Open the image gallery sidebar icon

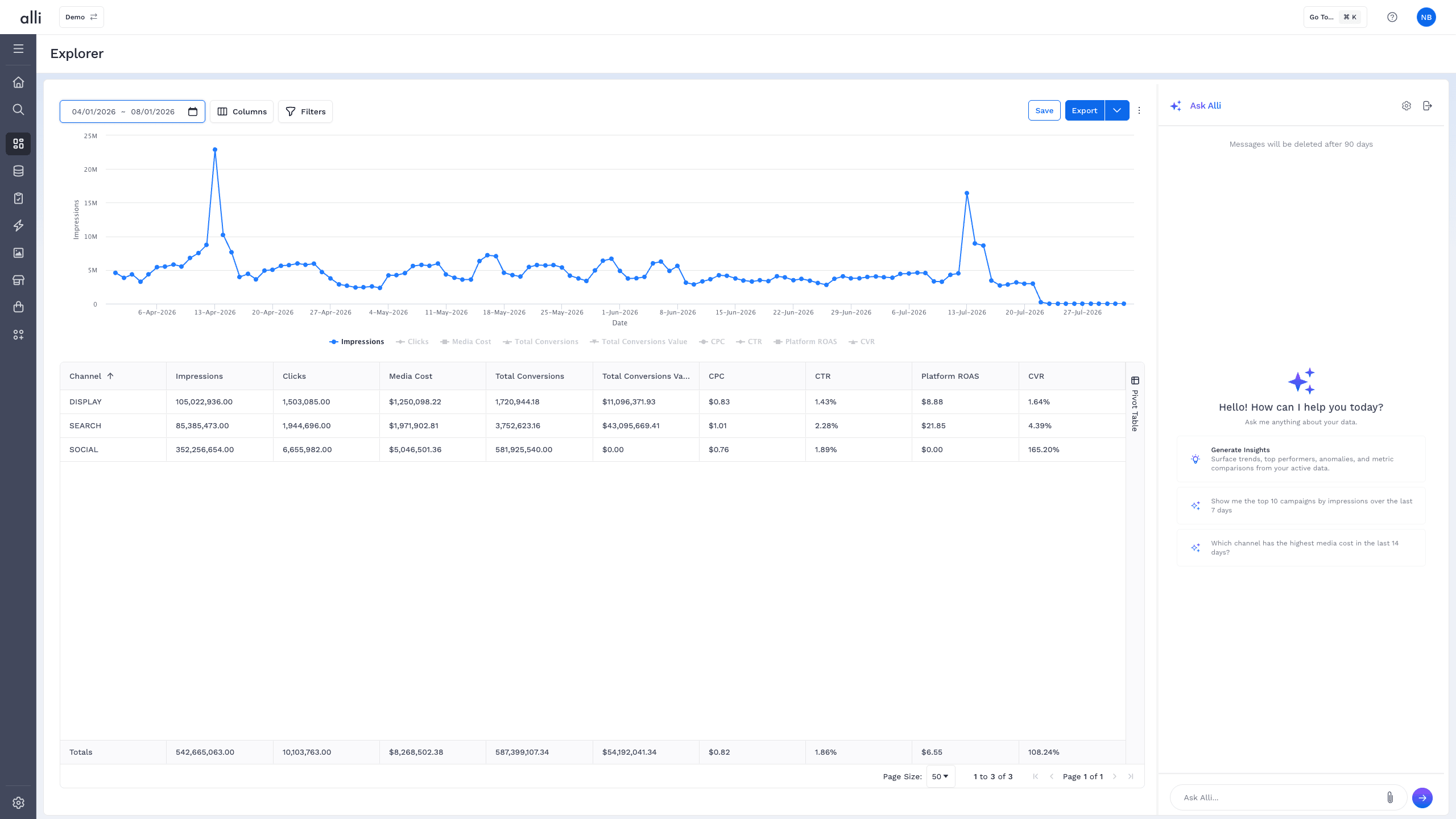pos(18,253)
